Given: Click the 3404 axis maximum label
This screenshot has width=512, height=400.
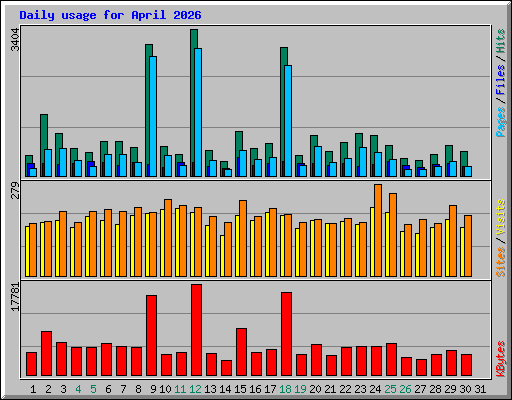Looking at the screenshot, I should 15,39.
